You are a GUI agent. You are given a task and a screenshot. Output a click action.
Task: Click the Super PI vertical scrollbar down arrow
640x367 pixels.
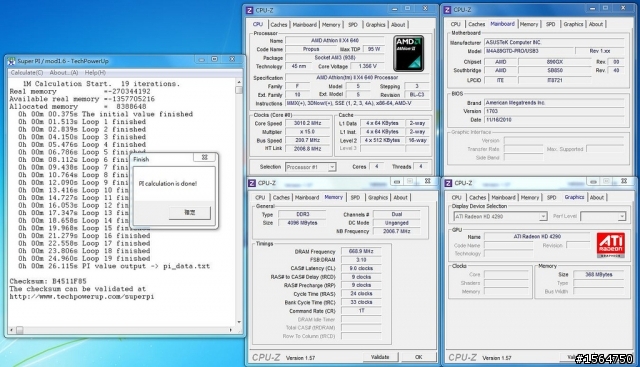[x=239, y=322]
